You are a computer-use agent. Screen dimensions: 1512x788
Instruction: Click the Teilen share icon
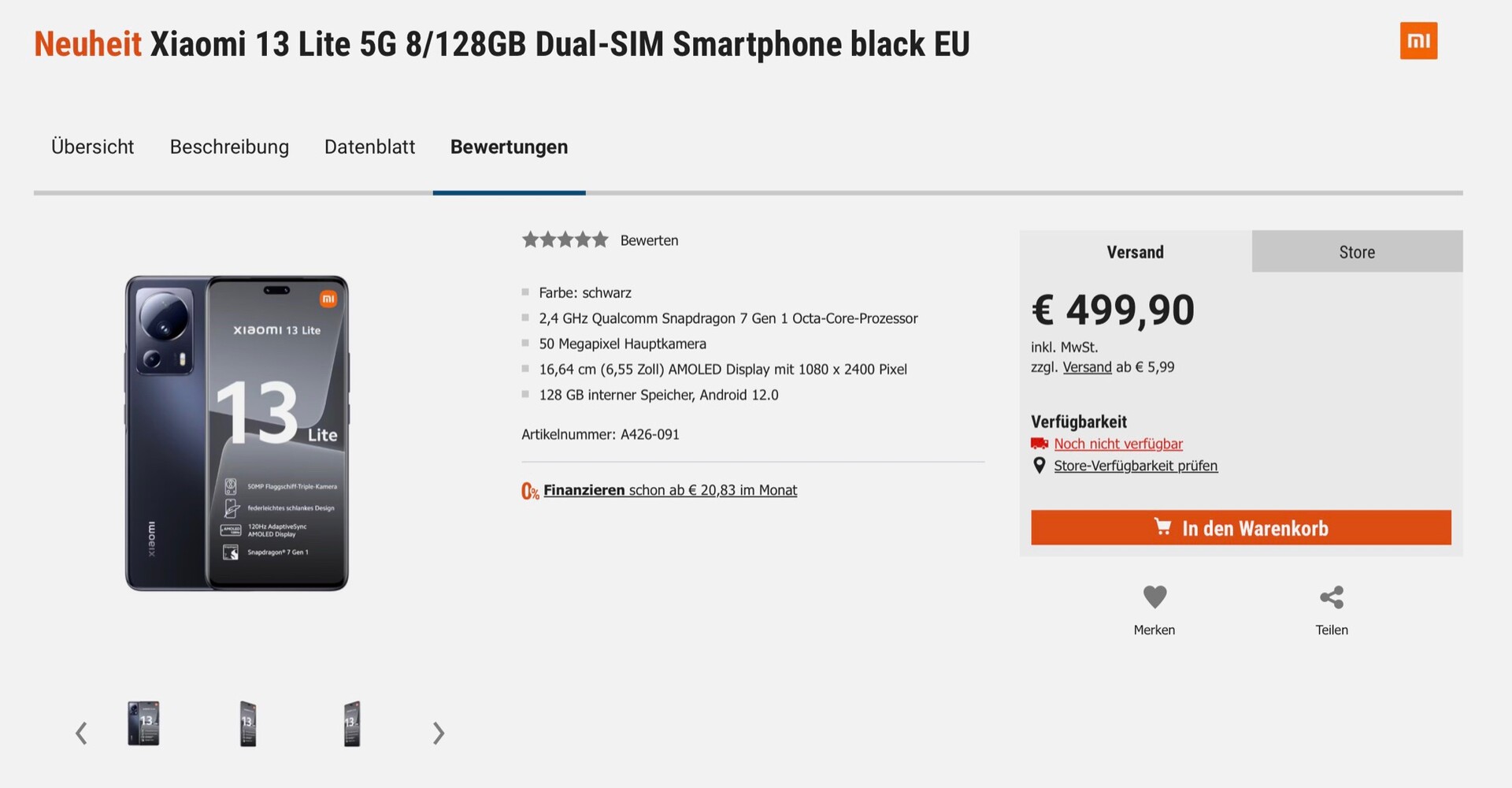[x=1332, y=597]
